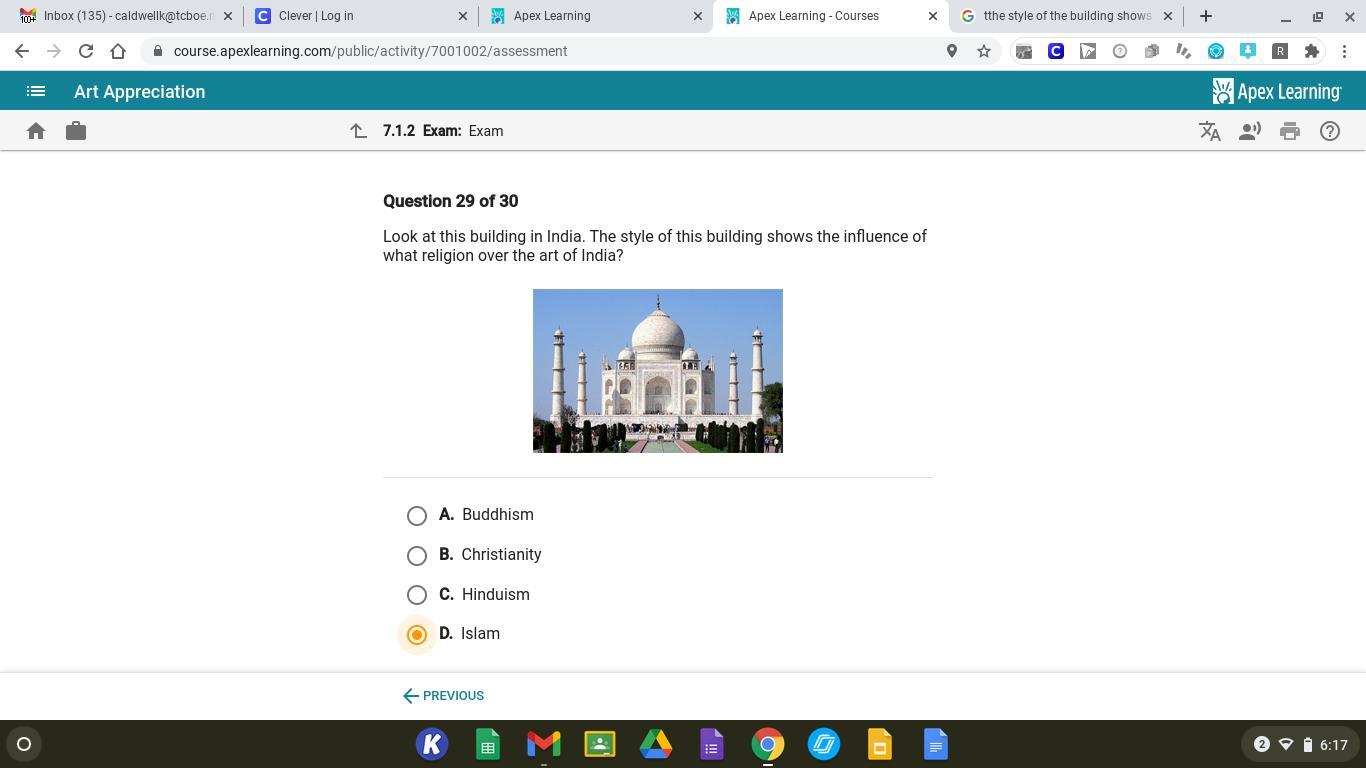The width and height of the screenshot is (1366, 768).
Task: Select answer D. Islam
Action: coord(417,635)
